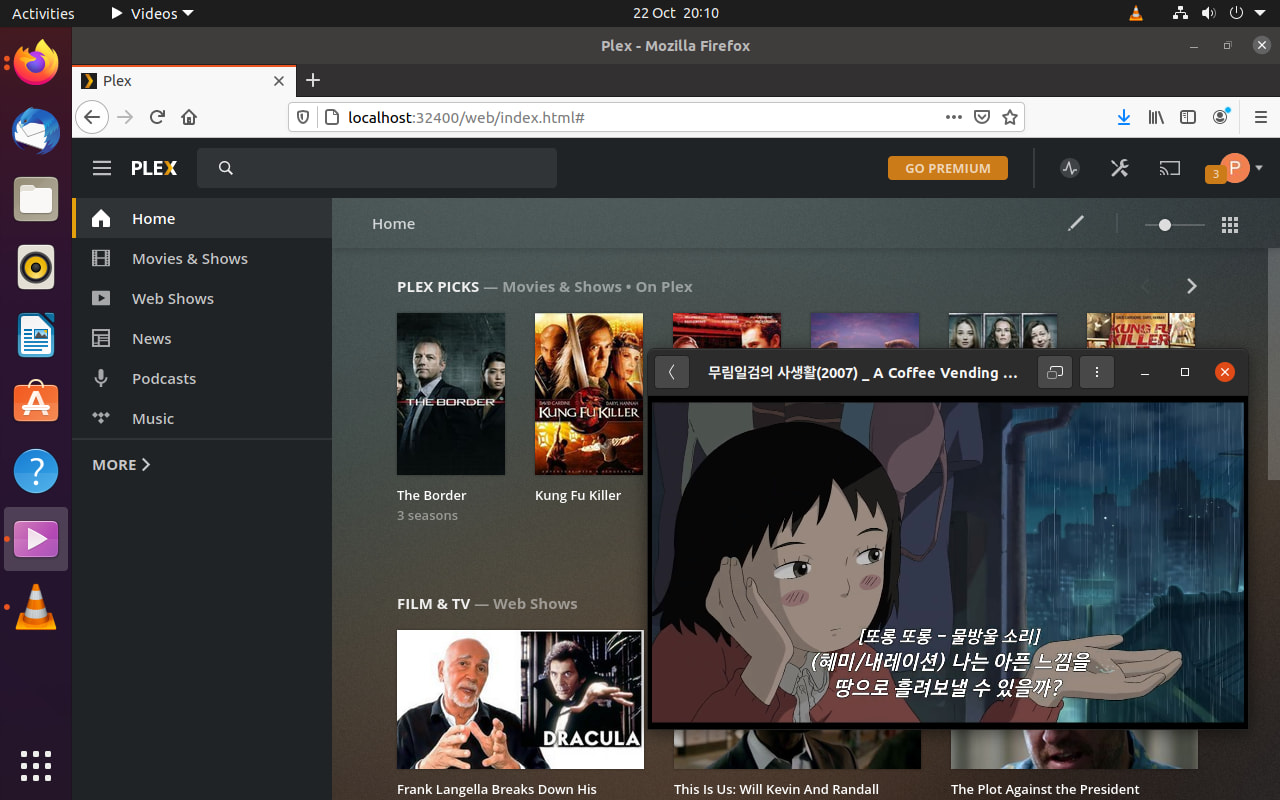
Task: Open the Kung Fu Killer poster
Action: (589, 394)
